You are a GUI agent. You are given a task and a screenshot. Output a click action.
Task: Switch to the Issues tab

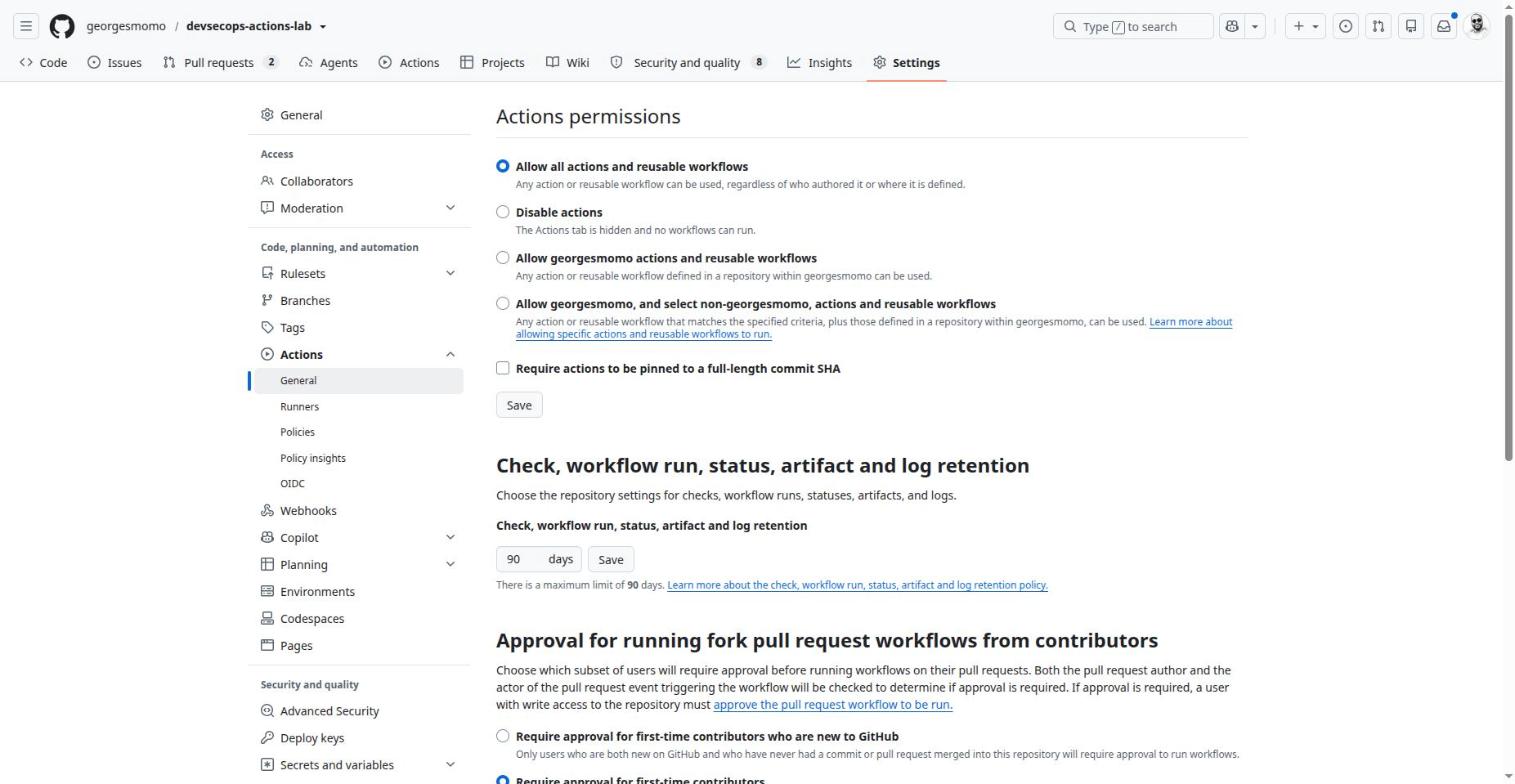click(114, 62)
